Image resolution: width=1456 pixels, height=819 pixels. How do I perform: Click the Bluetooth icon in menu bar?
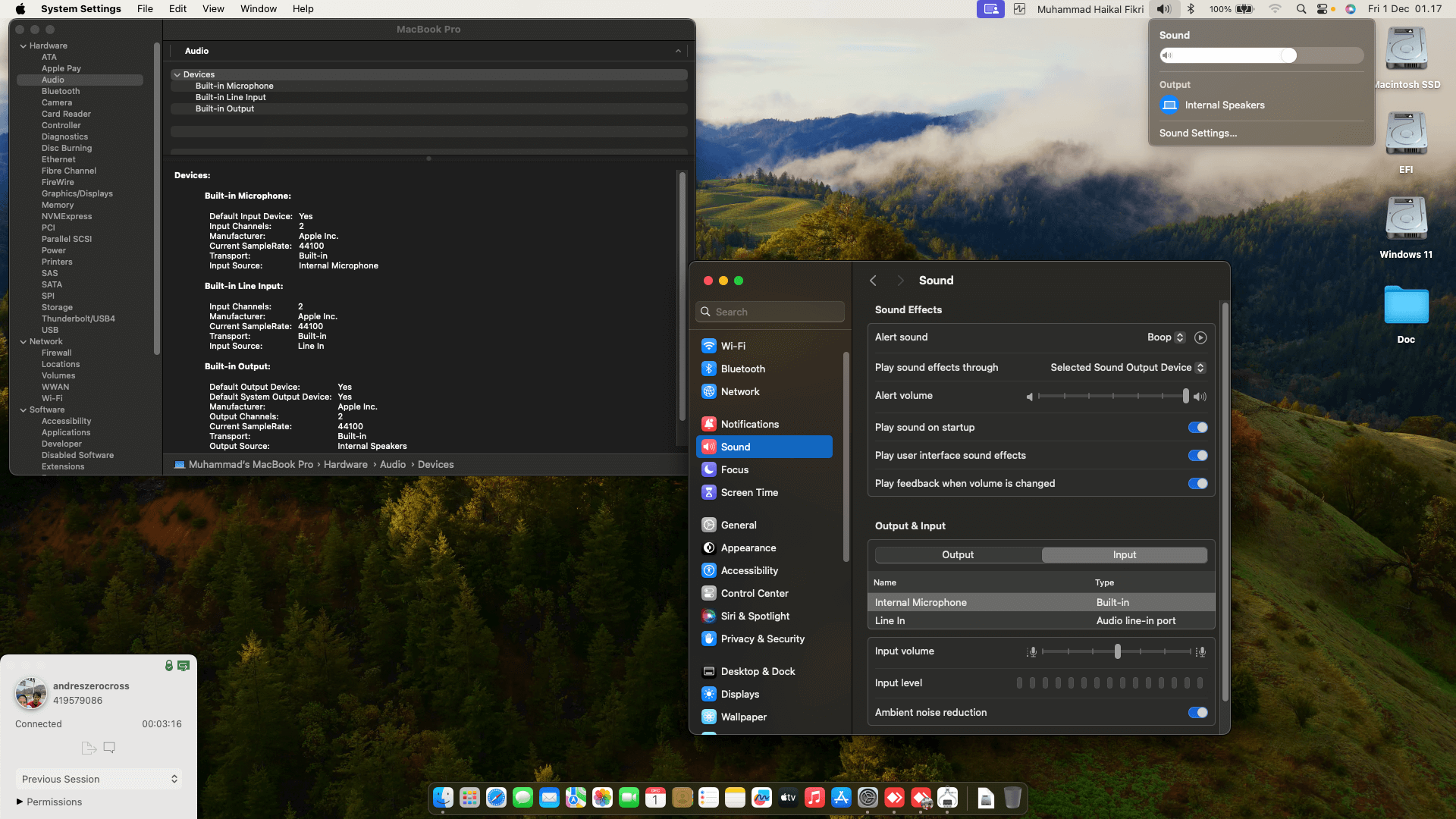click(x=1191, y=9)
